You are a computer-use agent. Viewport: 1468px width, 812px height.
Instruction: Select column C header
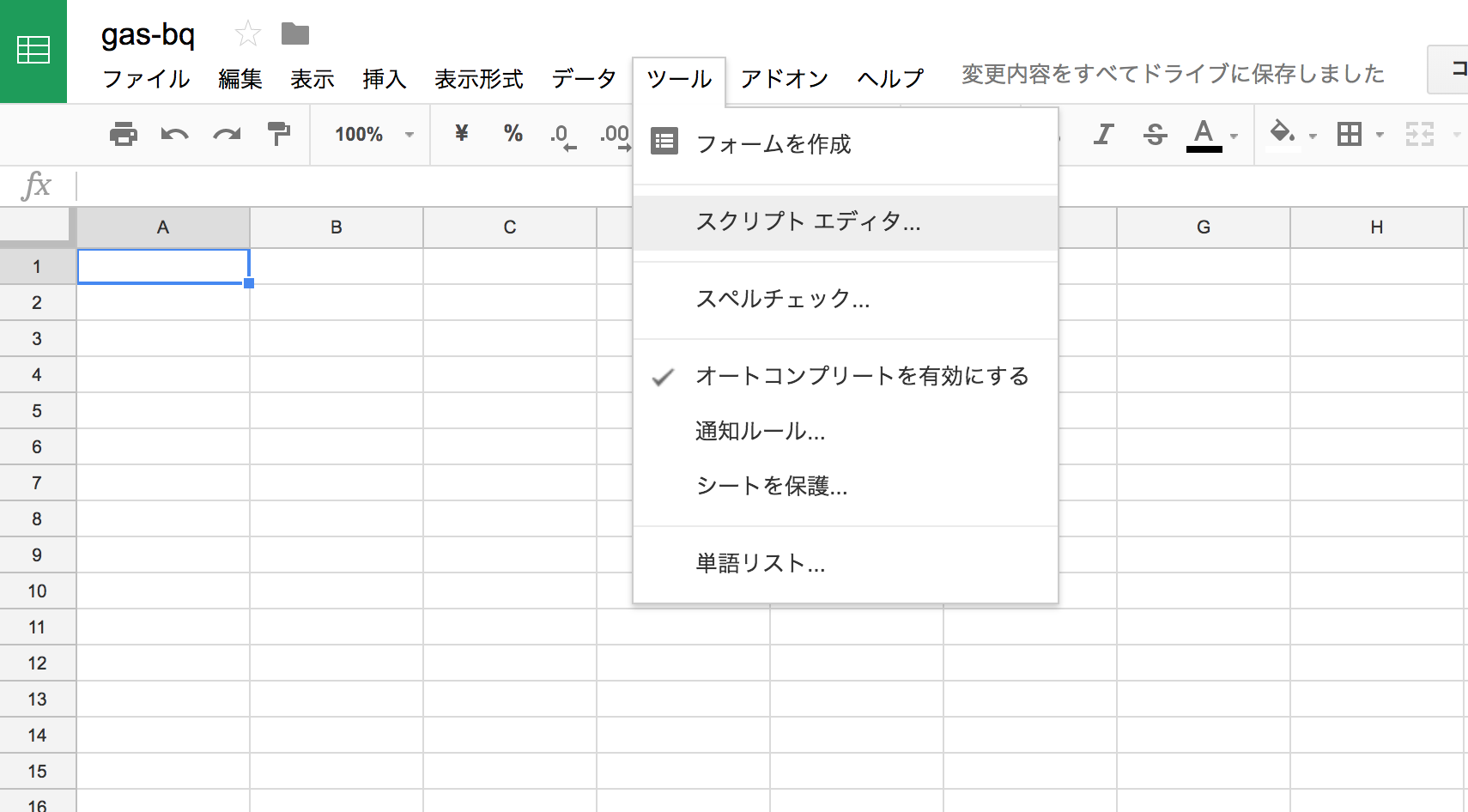click(510, 227)
